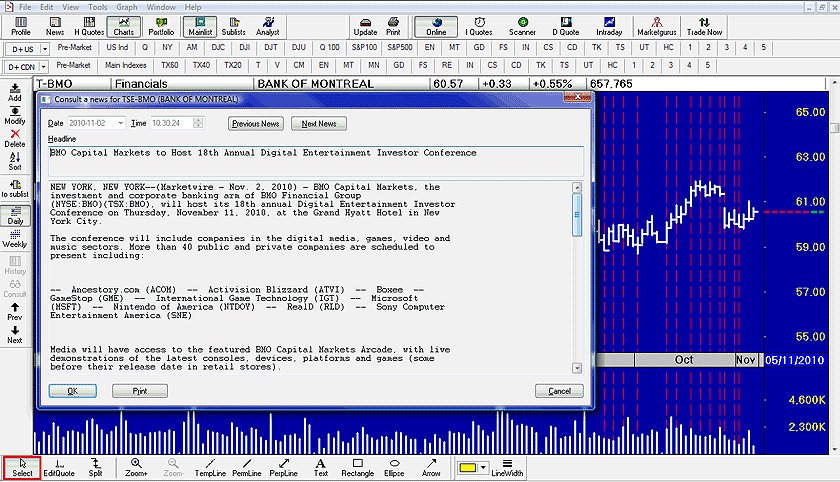This screenshot has width=840, height=482.
Task: Open the Tools menu
Action: tap(98, 7)
